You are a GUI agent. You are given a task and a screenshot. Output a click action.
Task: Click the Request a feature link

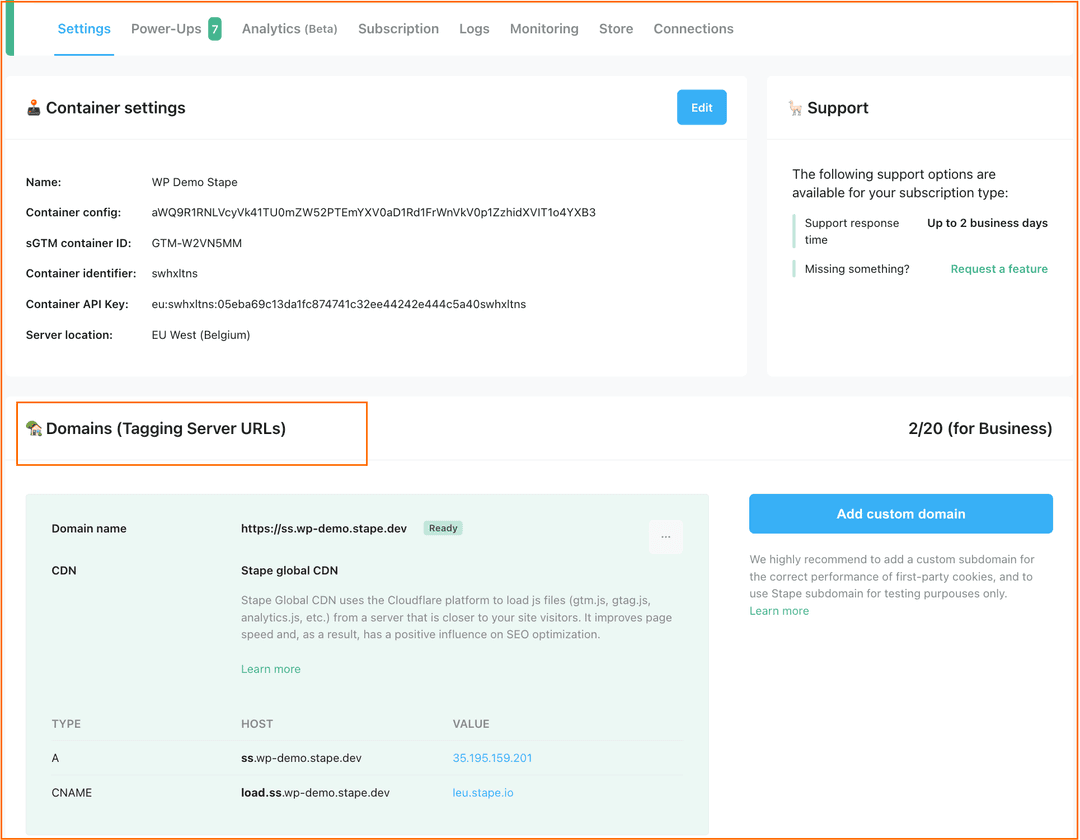point(998,268)
